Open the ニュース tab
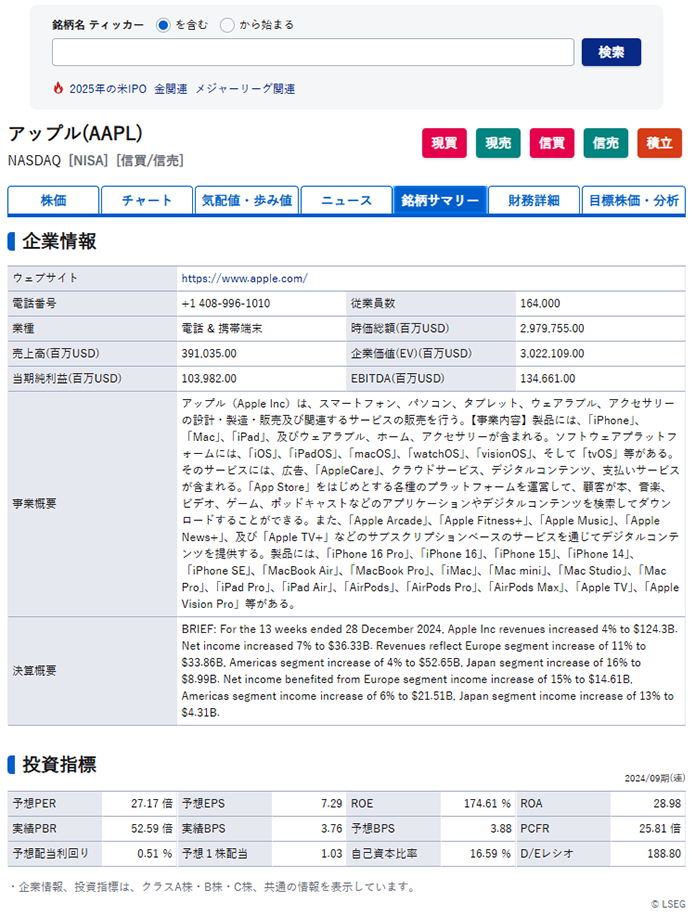Viewport: 690px width, 916px height. [x=346, y=200]
